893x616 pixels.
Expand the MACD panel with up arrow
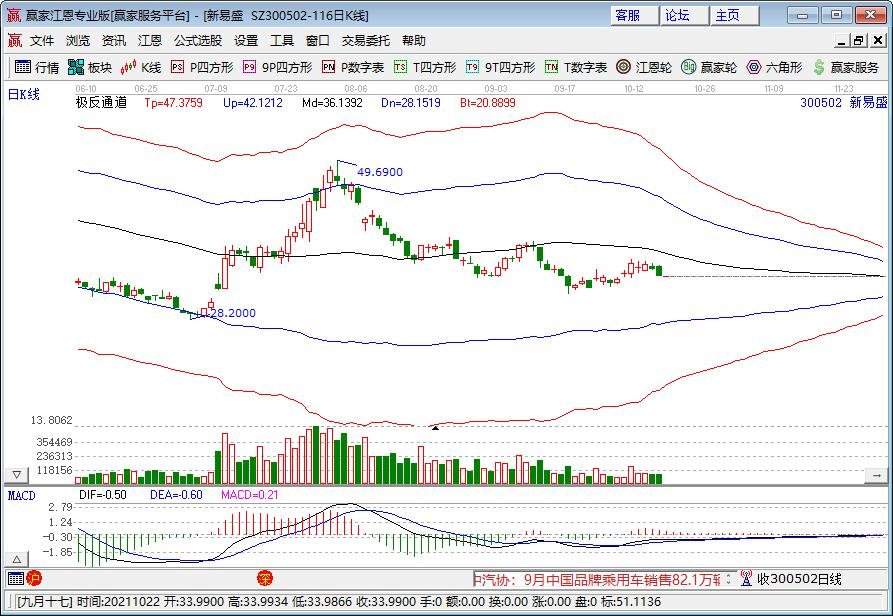(15, 557)
